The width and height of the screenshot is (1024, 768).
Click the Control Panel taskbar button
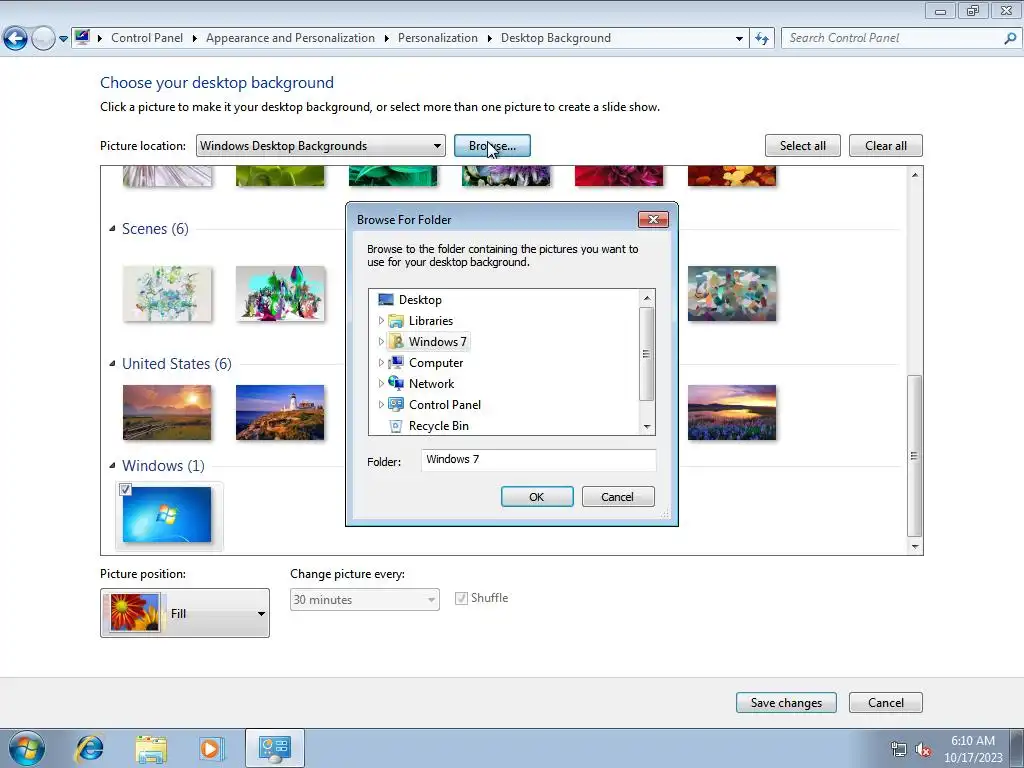coord(275,748)
